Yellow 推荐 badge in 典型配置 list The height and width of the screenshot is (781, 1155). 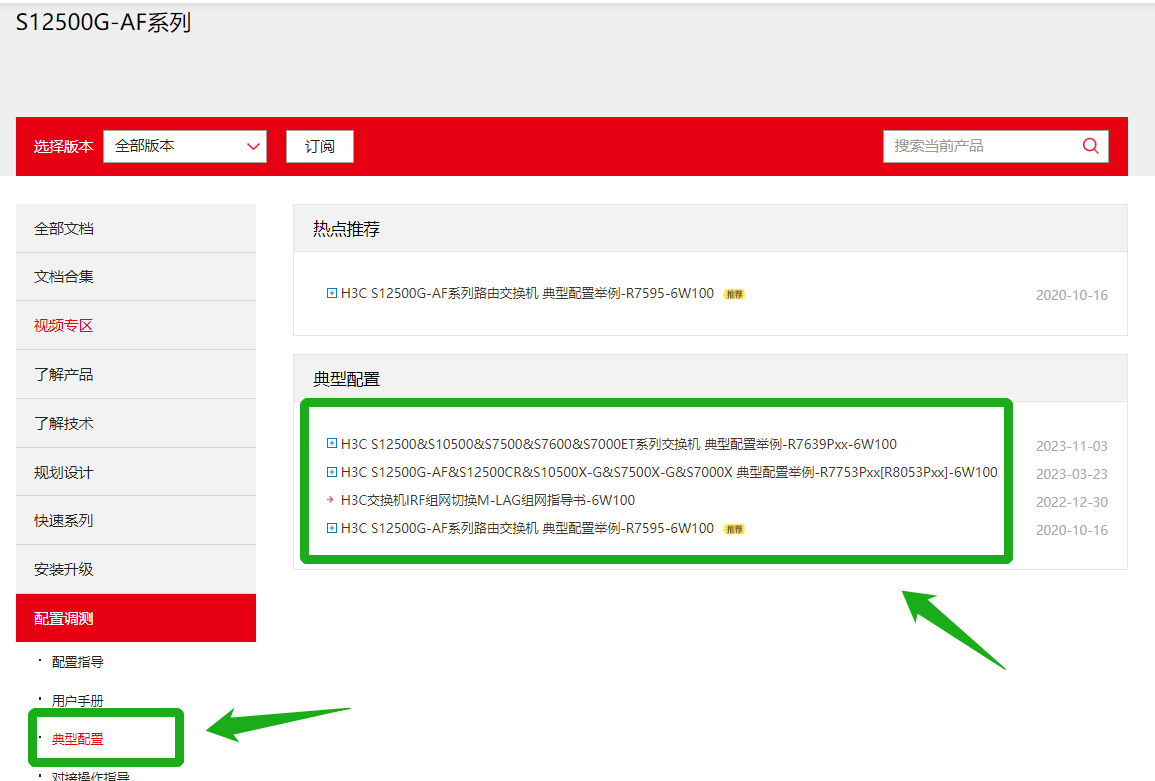tap(734, 529)
